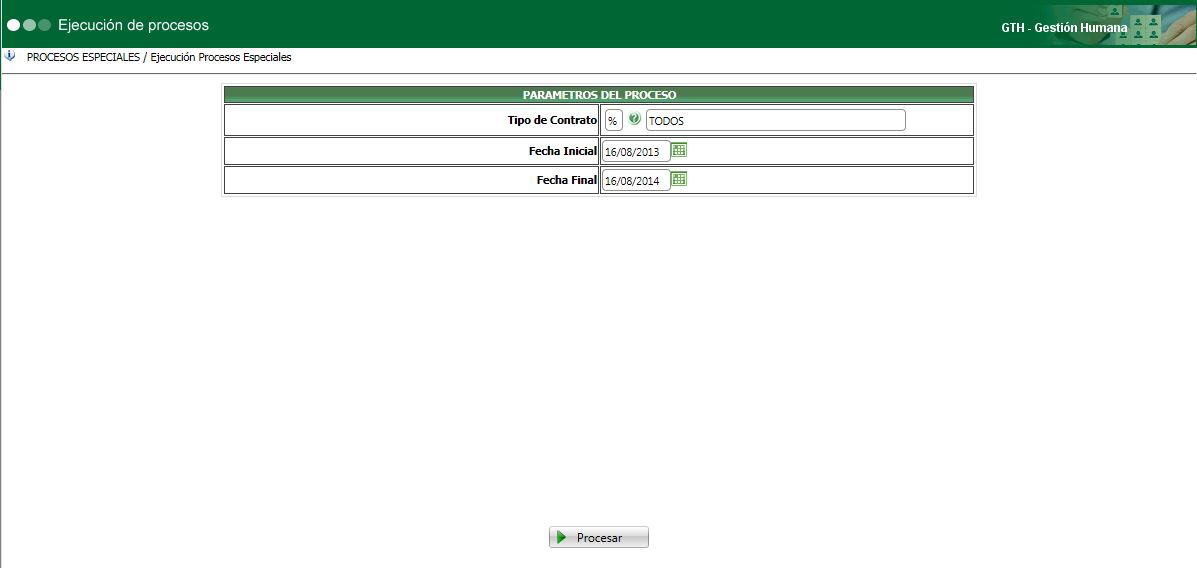Image resolution: width=1197 pixels, height=568 pixels.
Task: Click the TODOS contract description field
Action: [x=776, y=121]
